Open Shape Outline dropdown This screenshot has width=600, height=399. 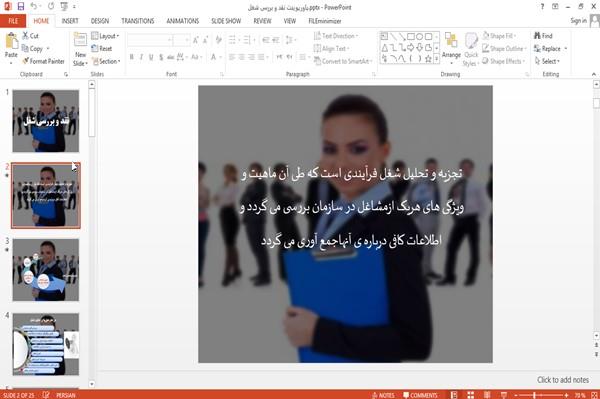504,49
